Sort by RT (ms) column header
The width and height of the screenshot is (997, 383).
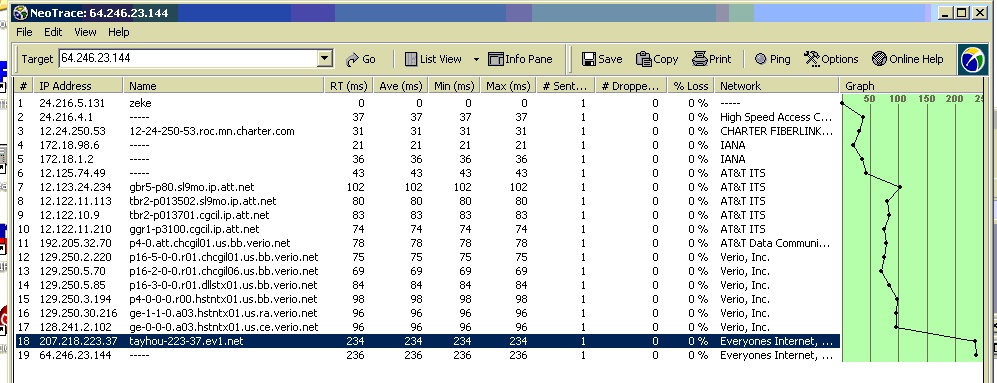tap(348, 86)
